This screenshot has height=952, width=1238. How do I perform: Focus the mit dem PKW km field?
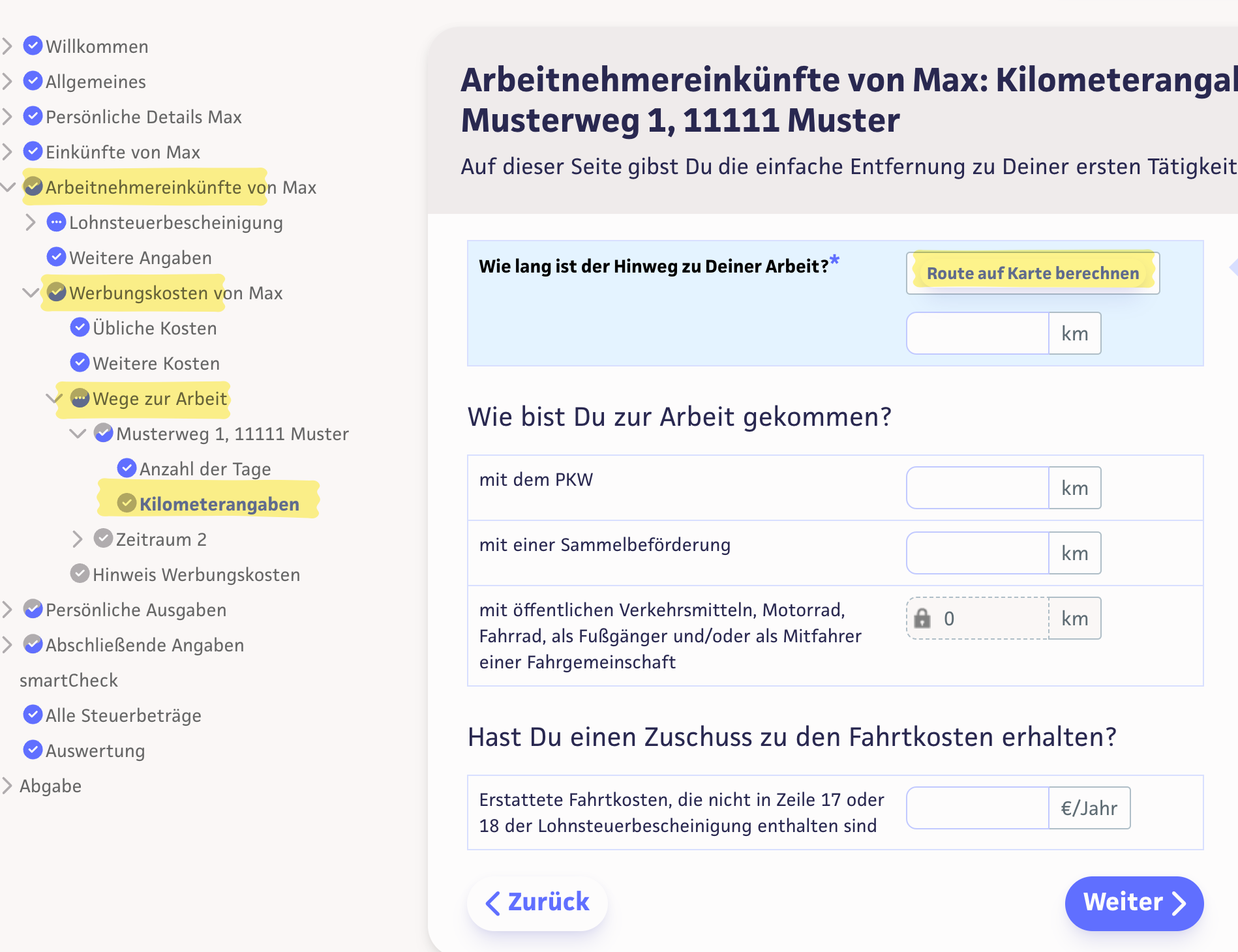point(977,488)
